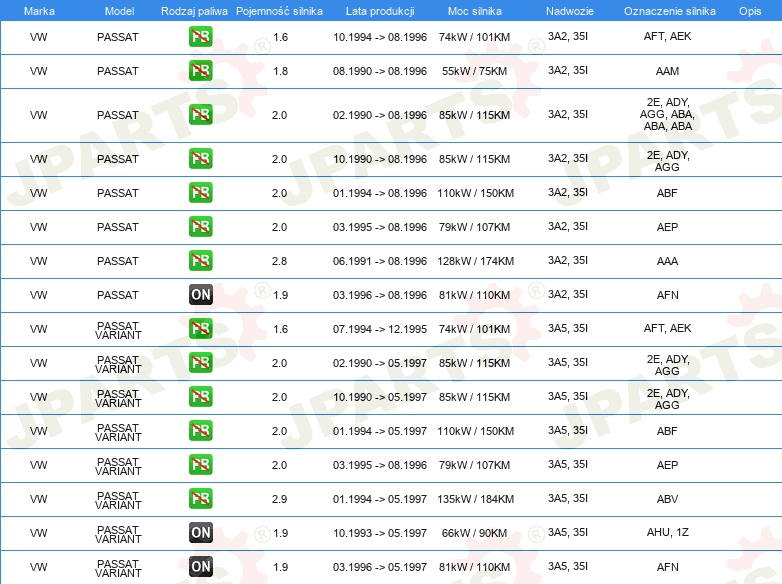
Task: Click petrol icon in Passat 2.8 AAA row
Action: [x=200, y=260]
